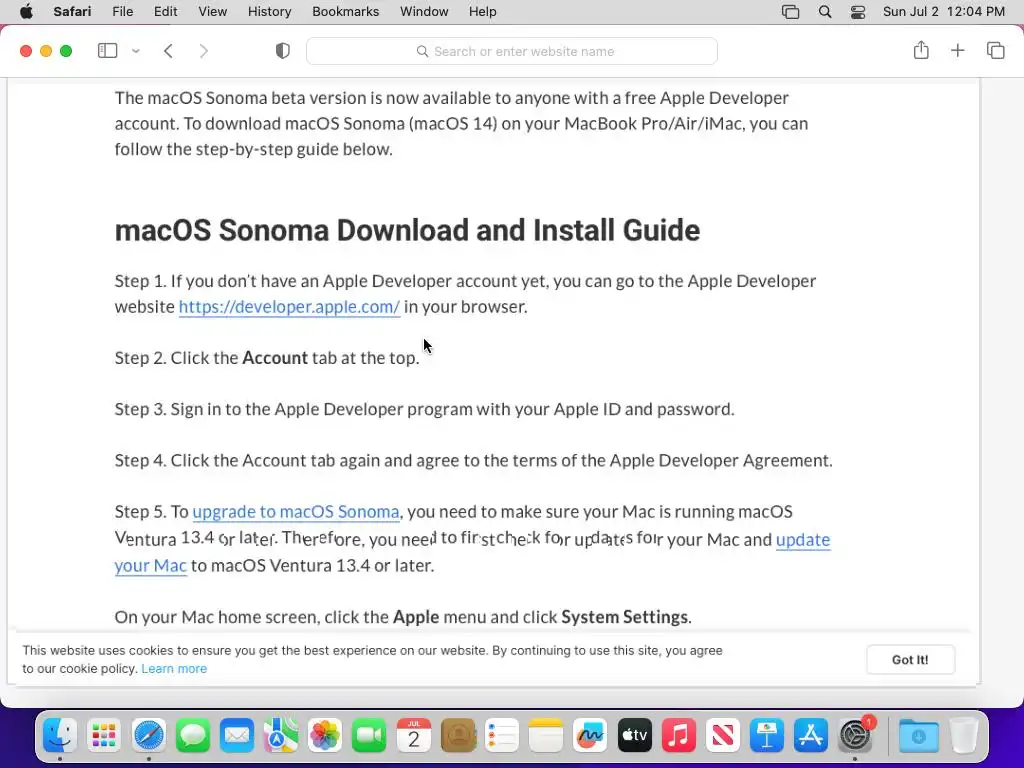Show tab overview in Safari
The height and width of the screenshot is (768, 1024).
[x=995, y=50]
